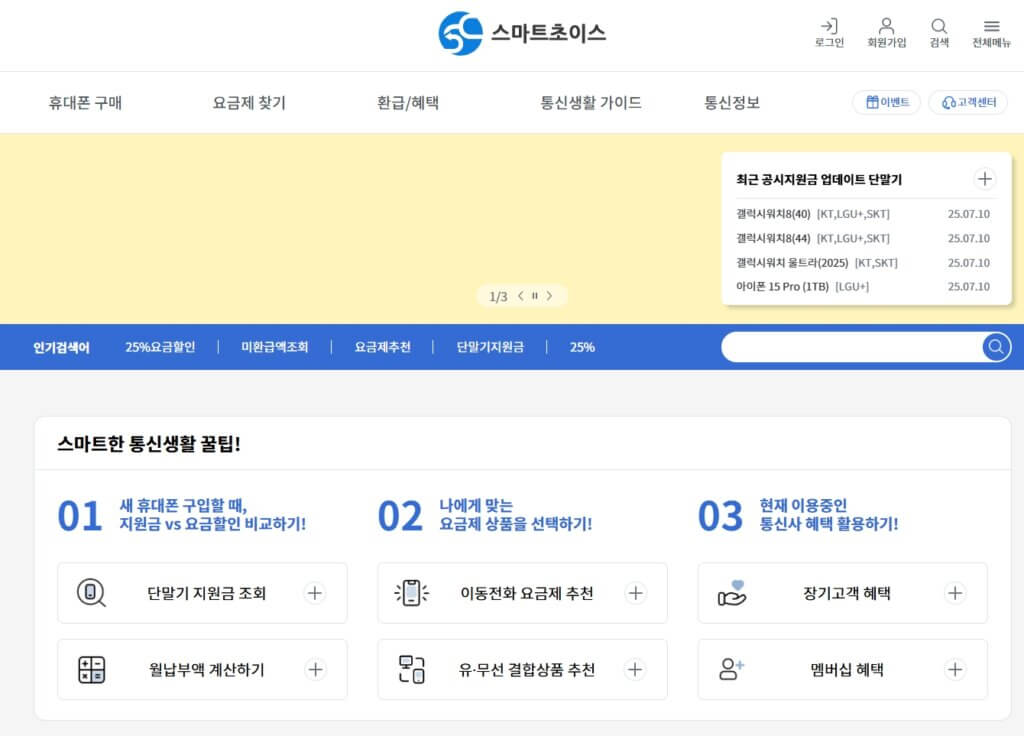The image size is (1024, 736).
Task: Go to previous banner slide
Action: click(520, 296)
